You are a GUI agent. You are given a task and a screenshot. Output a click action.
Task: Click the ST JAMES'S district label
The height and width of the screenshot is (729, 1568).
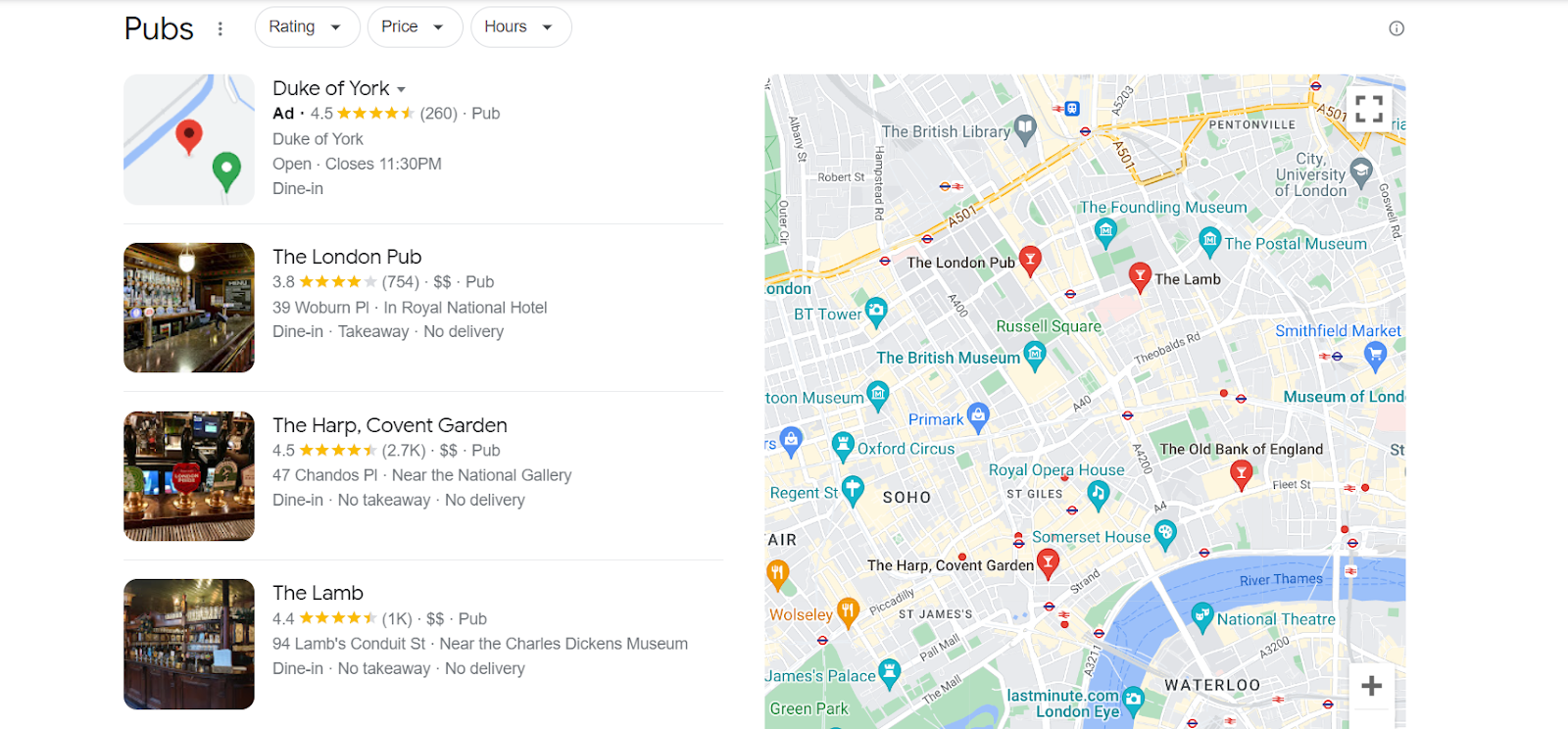click(x=935, y=614)
